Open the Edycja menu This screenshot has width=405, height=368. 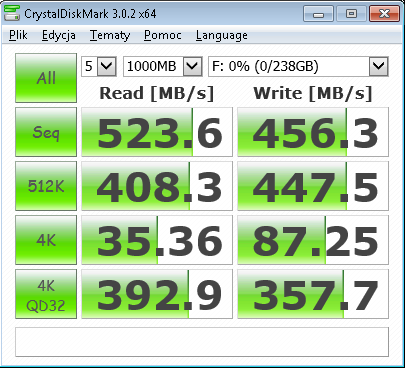(x=59, y=35)
